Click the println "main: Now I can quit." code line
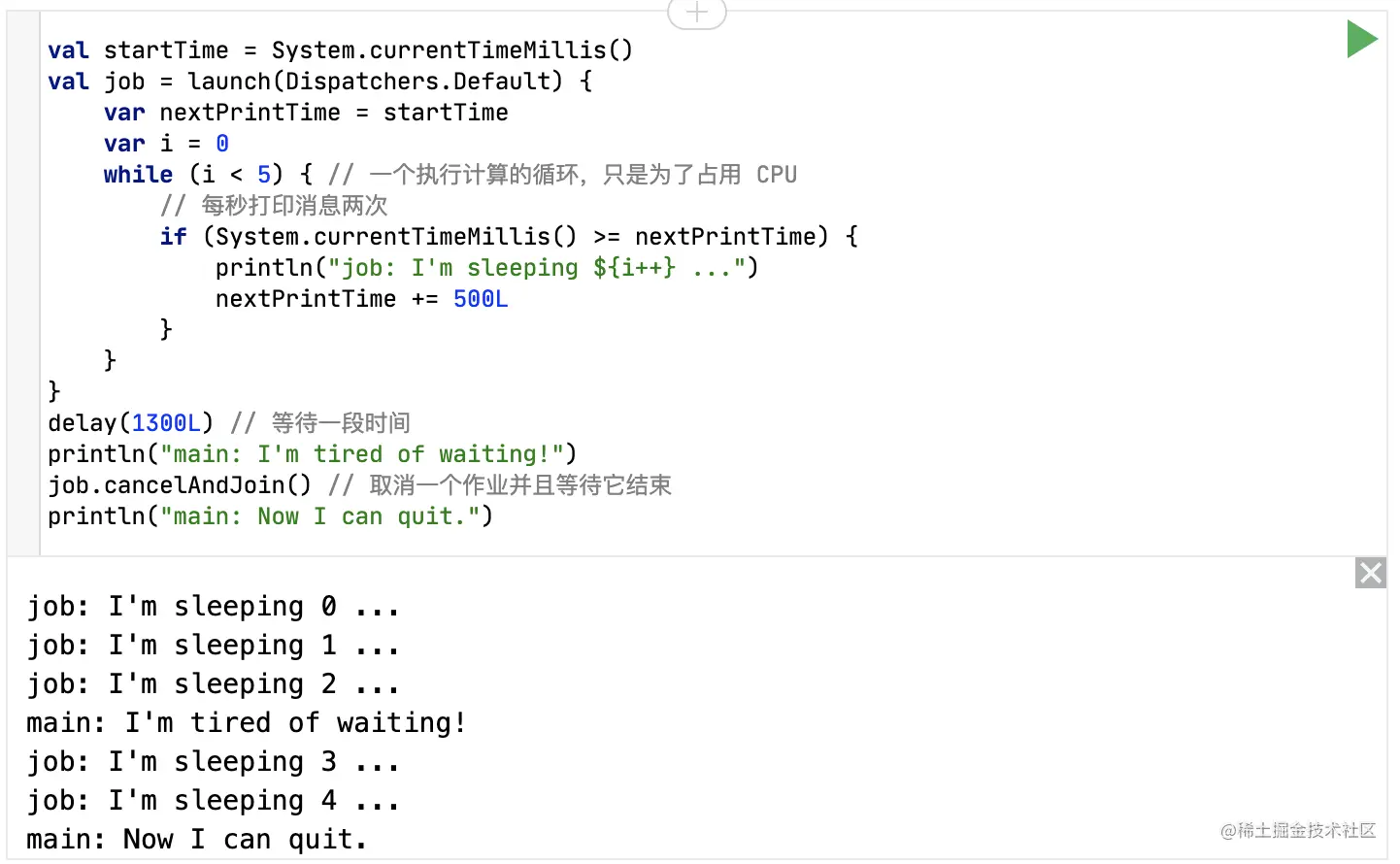Screen dimensions: 1400x864 tap(270, 516)
